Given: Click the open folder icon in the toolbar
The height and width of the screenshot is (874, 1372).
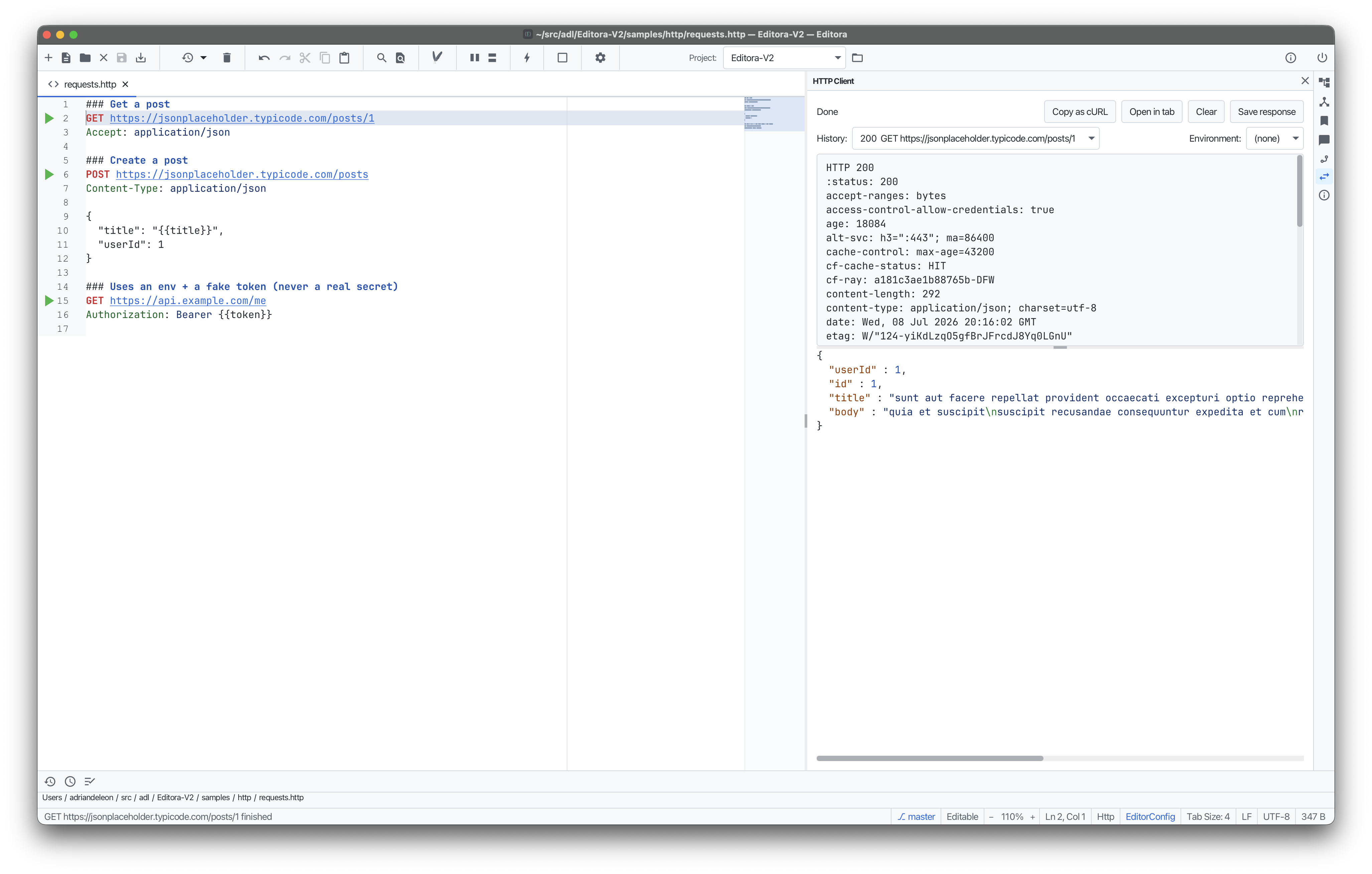Looking at the screenshot, I should 85,57.
